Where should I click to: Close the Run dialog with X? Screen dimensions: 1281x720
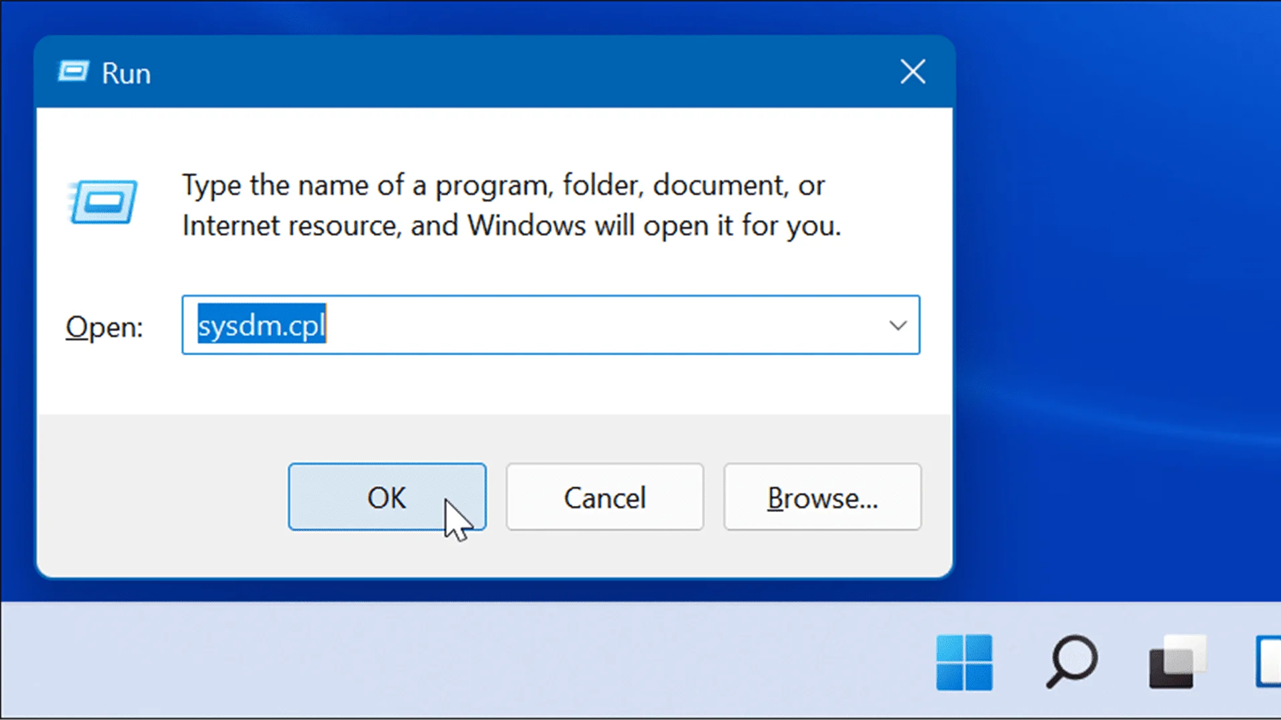tap(913, 72)
